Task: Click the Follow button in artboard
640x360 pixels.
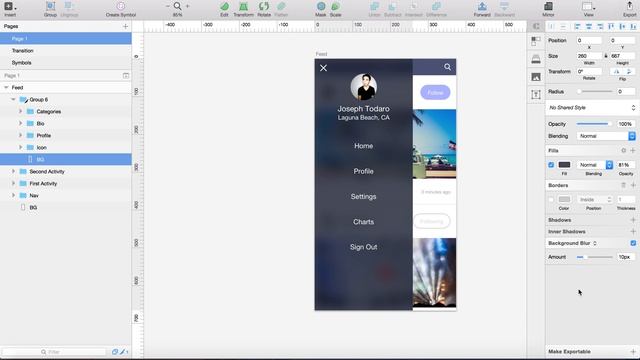Action: click(x=435, y=93)
